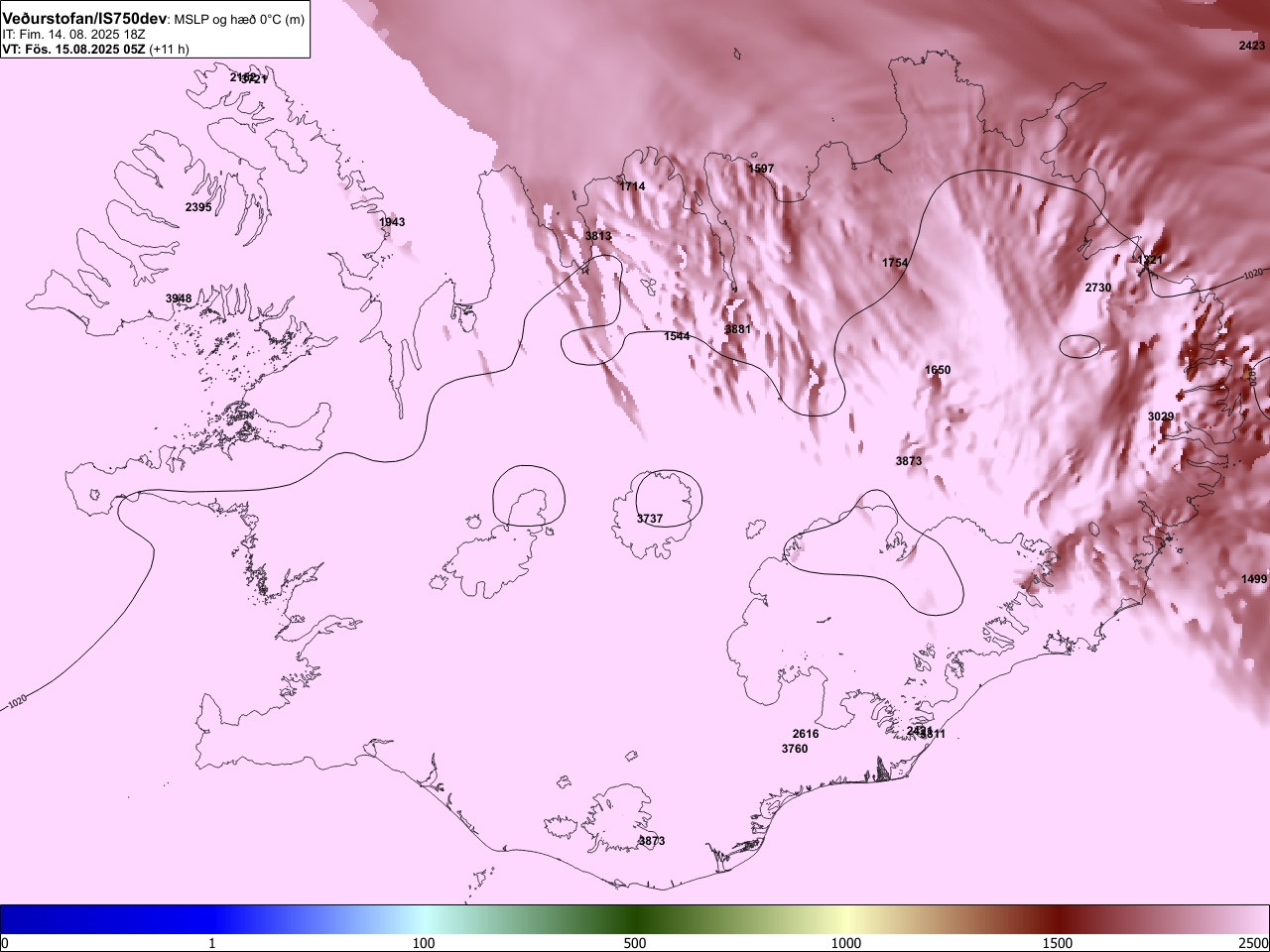Click the map value 2730

(x=1098, y=288)
